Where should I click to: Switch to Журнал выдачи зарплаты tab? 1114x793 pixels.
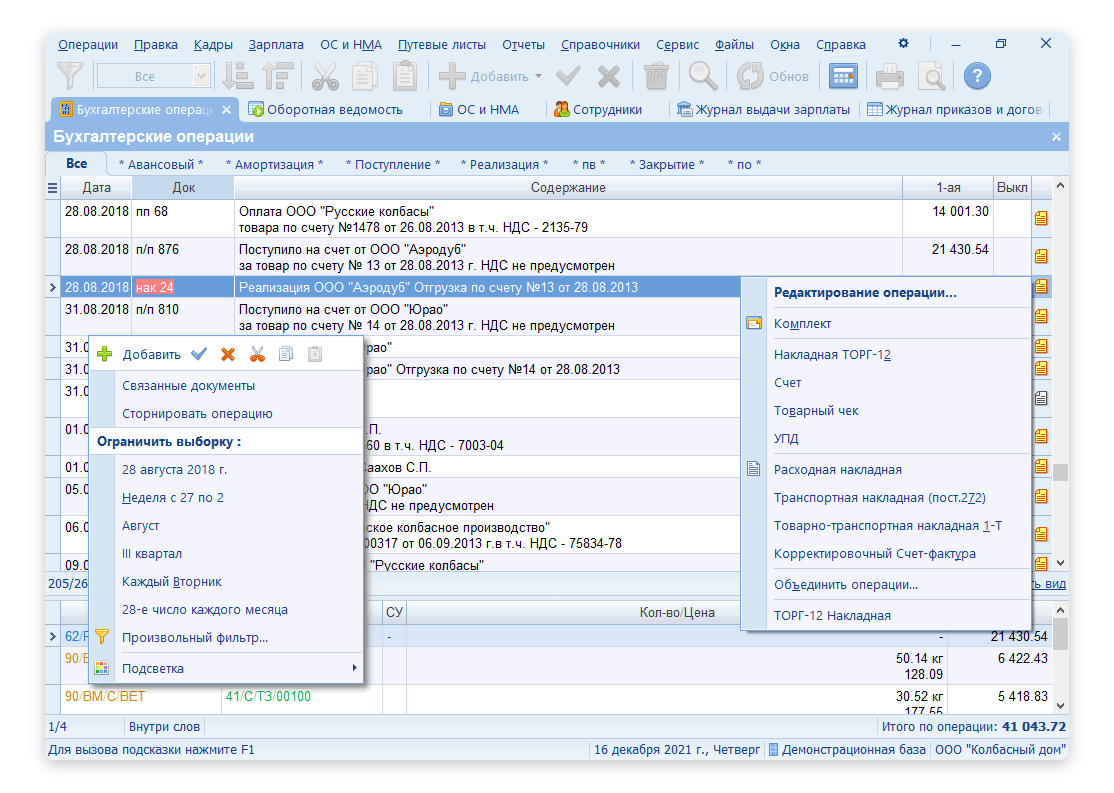click(x=764, y=109)
